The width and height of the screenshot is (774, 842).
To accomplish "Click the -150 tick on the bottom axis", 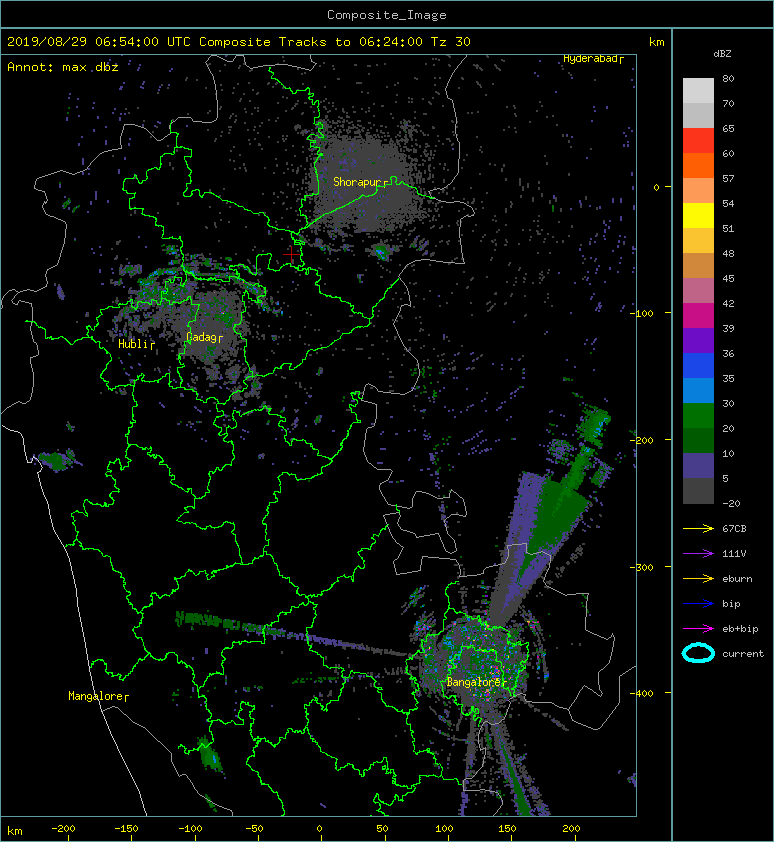I will [126, 829].
